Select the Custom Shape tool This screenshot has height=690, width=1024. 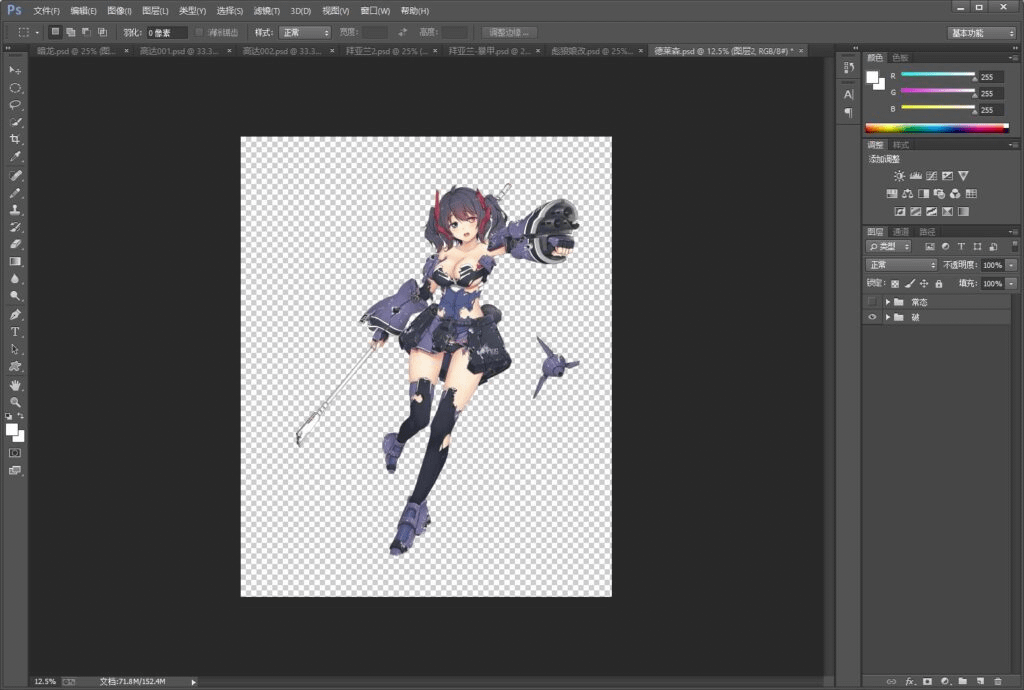tap(14, 366)
